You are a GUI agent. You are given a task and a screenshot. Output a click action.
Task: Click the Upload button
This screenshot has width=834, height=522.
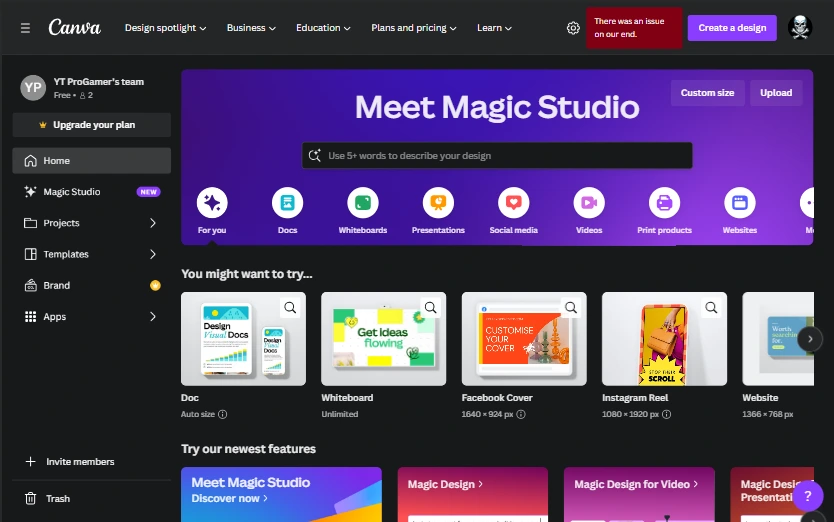776,93
